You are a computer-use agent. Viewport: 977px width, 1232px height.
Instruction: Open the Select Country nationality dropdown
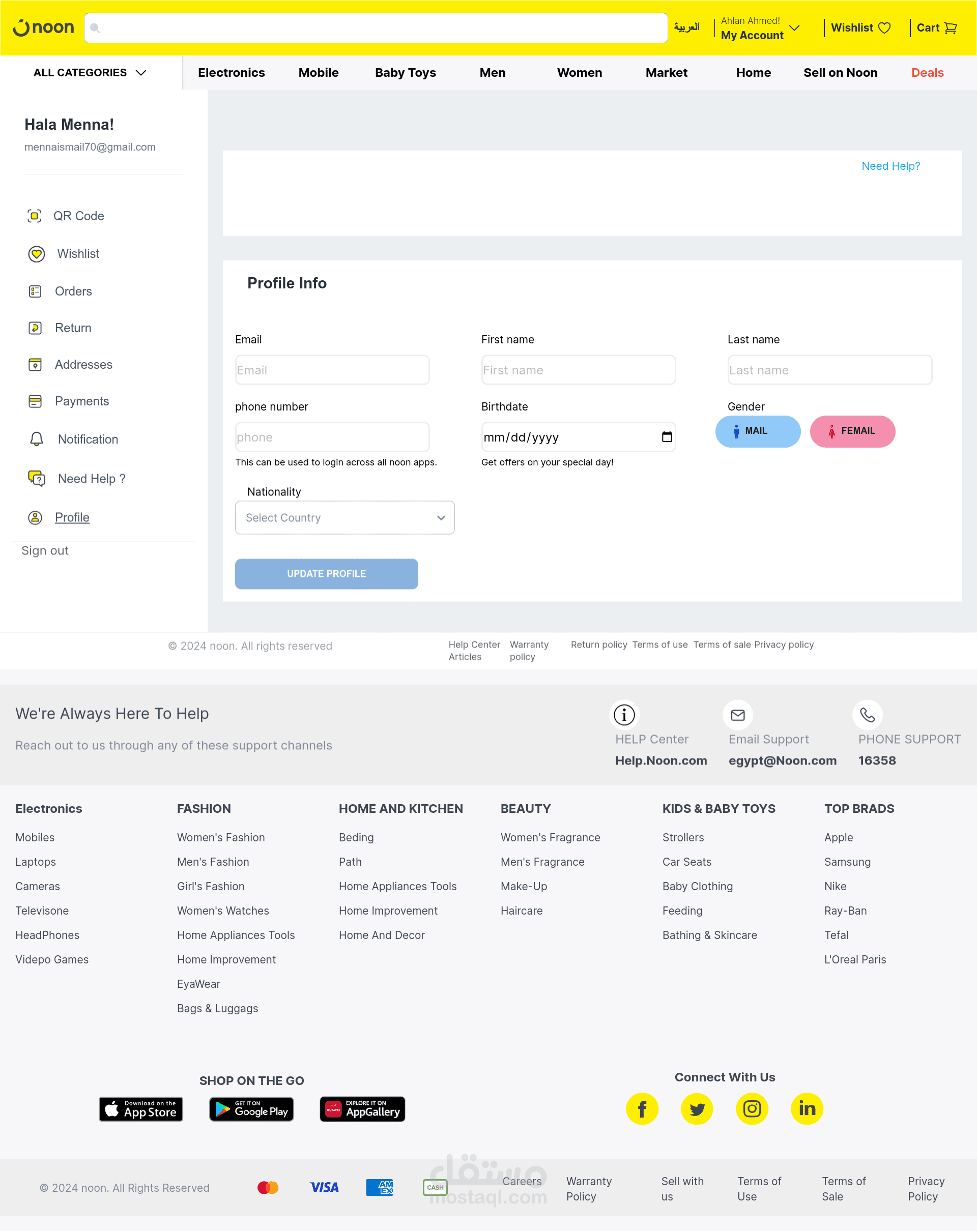(344, 518)
